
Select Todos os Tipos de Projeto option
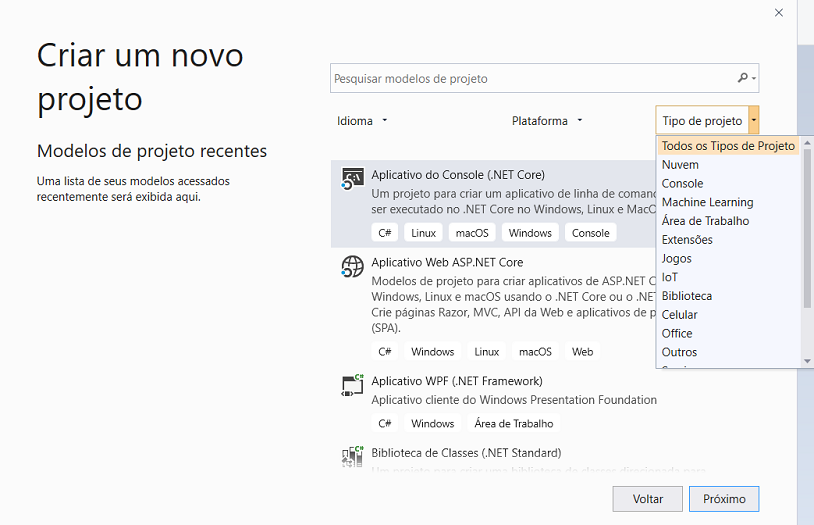[728, 146]
